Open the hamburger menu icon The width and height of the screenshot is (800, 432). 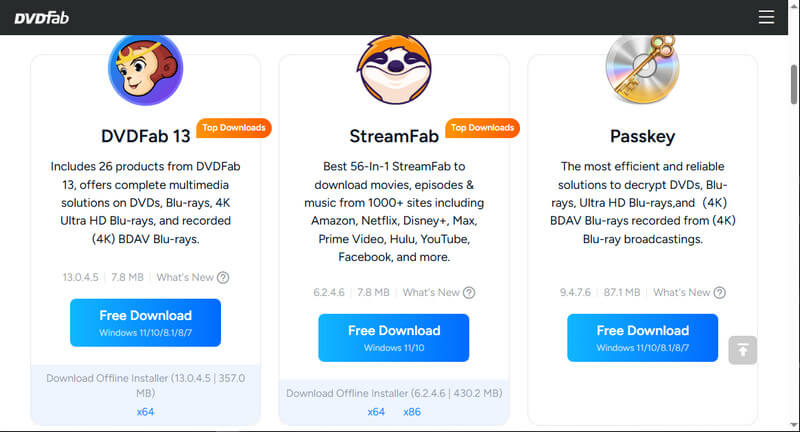766,17
